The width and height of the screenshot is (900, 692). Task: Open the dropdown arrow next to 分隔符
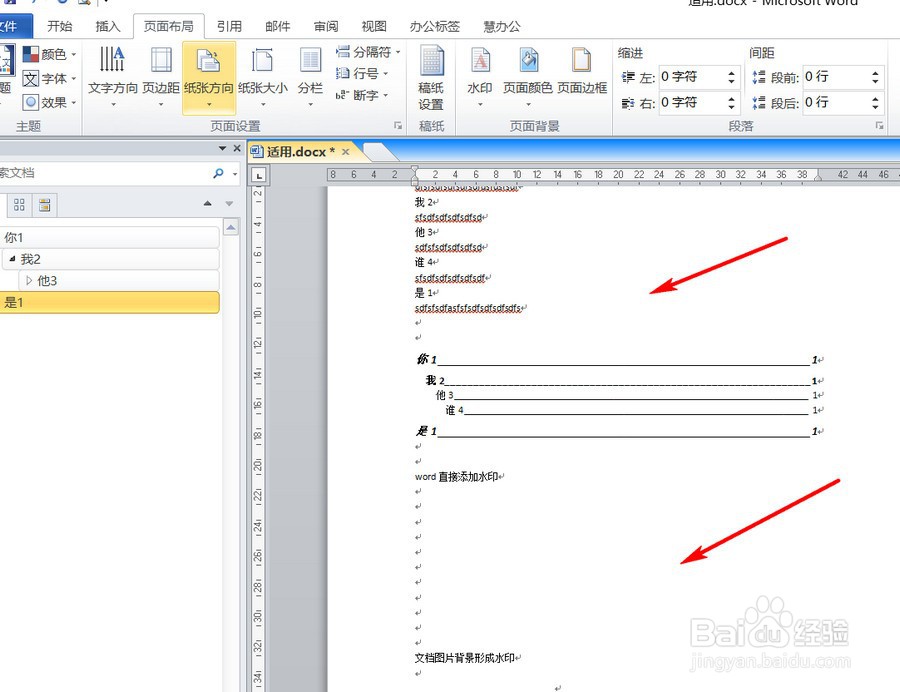tap(398, 52)
